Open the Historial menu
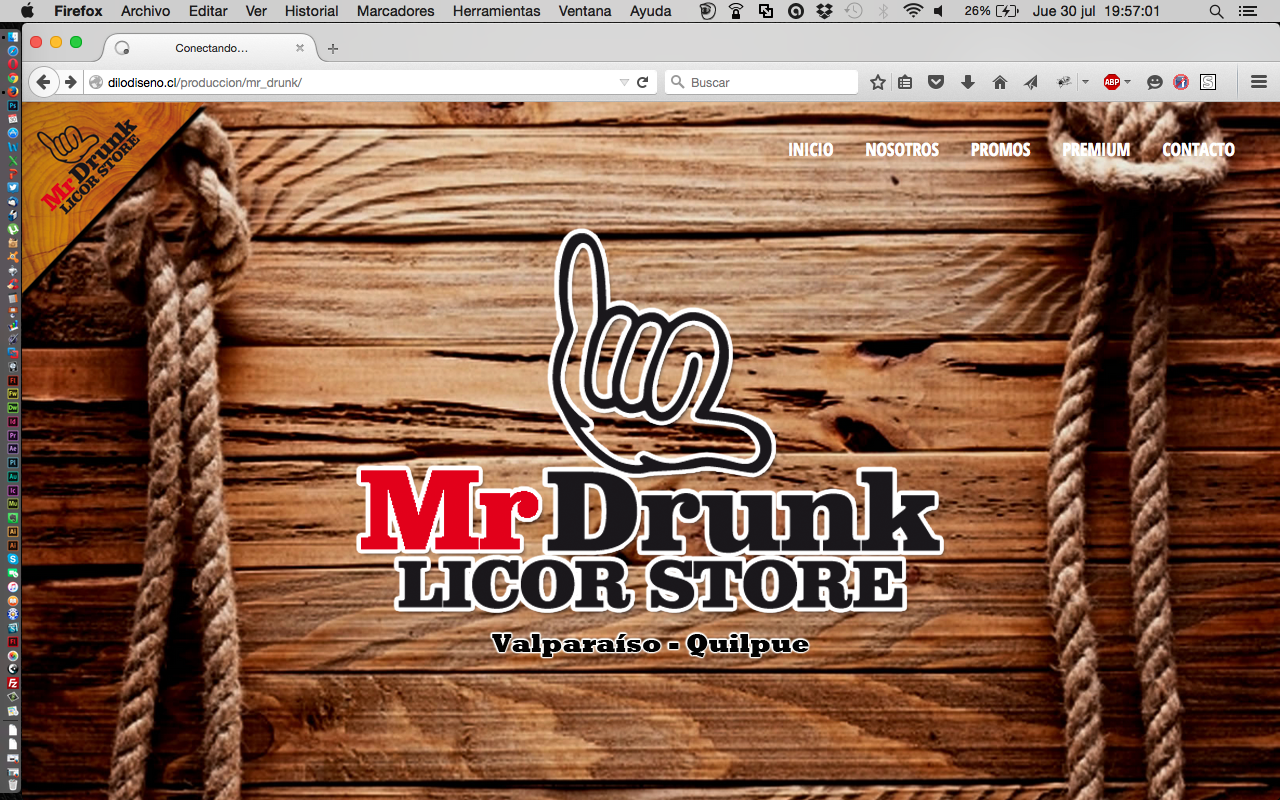The width and height of the screenshot is (1280, 800). (x=311, y=11)
